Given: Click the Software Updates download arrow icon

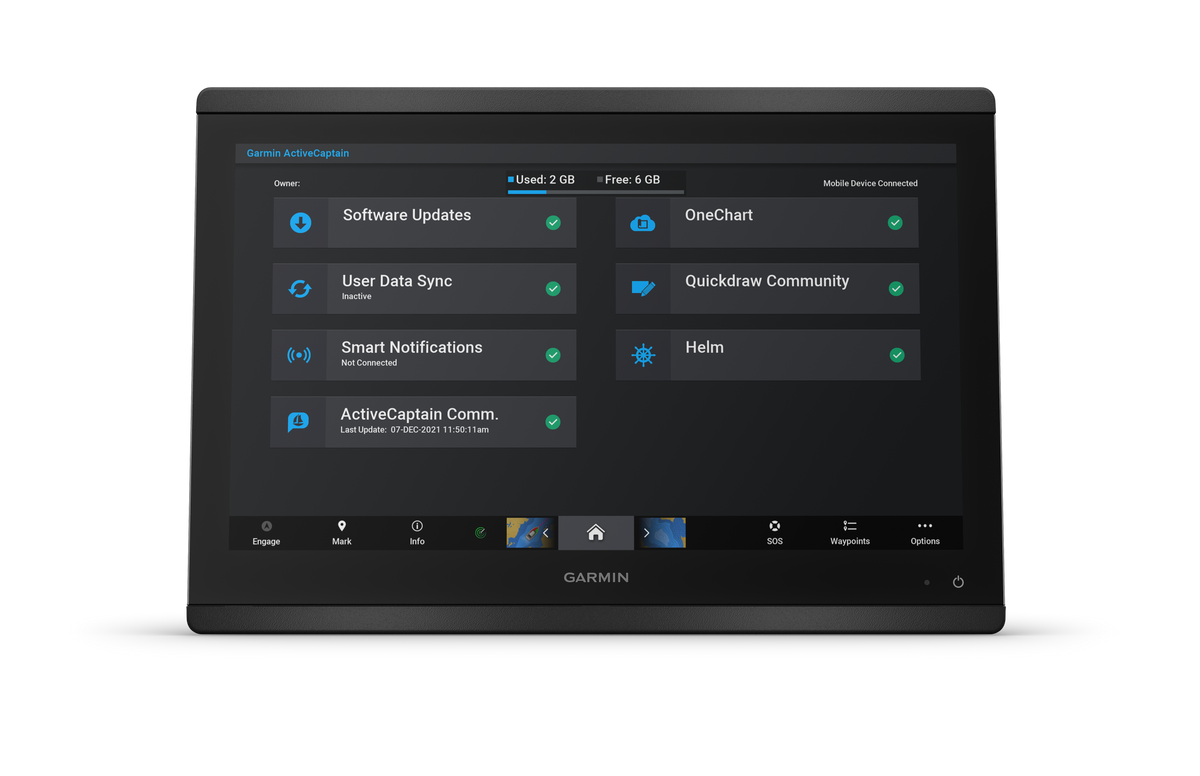Looking at the screenshot, I should 300,223.
